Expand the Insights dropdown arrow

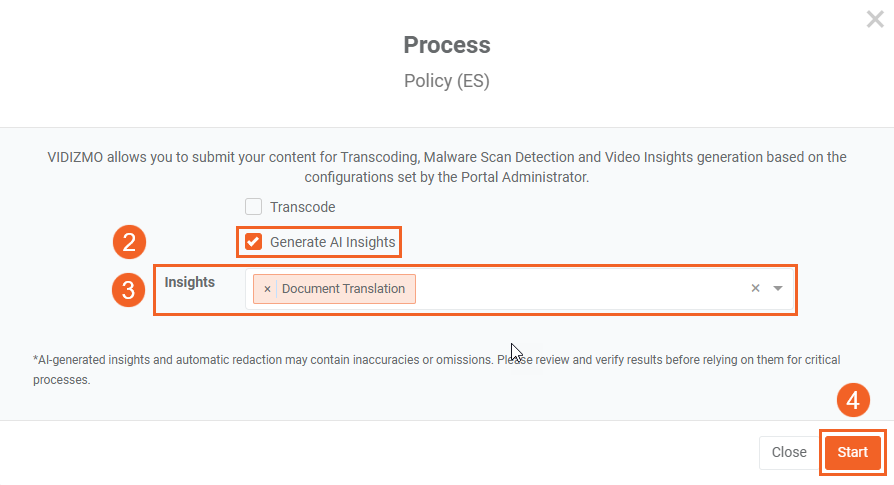778,289
